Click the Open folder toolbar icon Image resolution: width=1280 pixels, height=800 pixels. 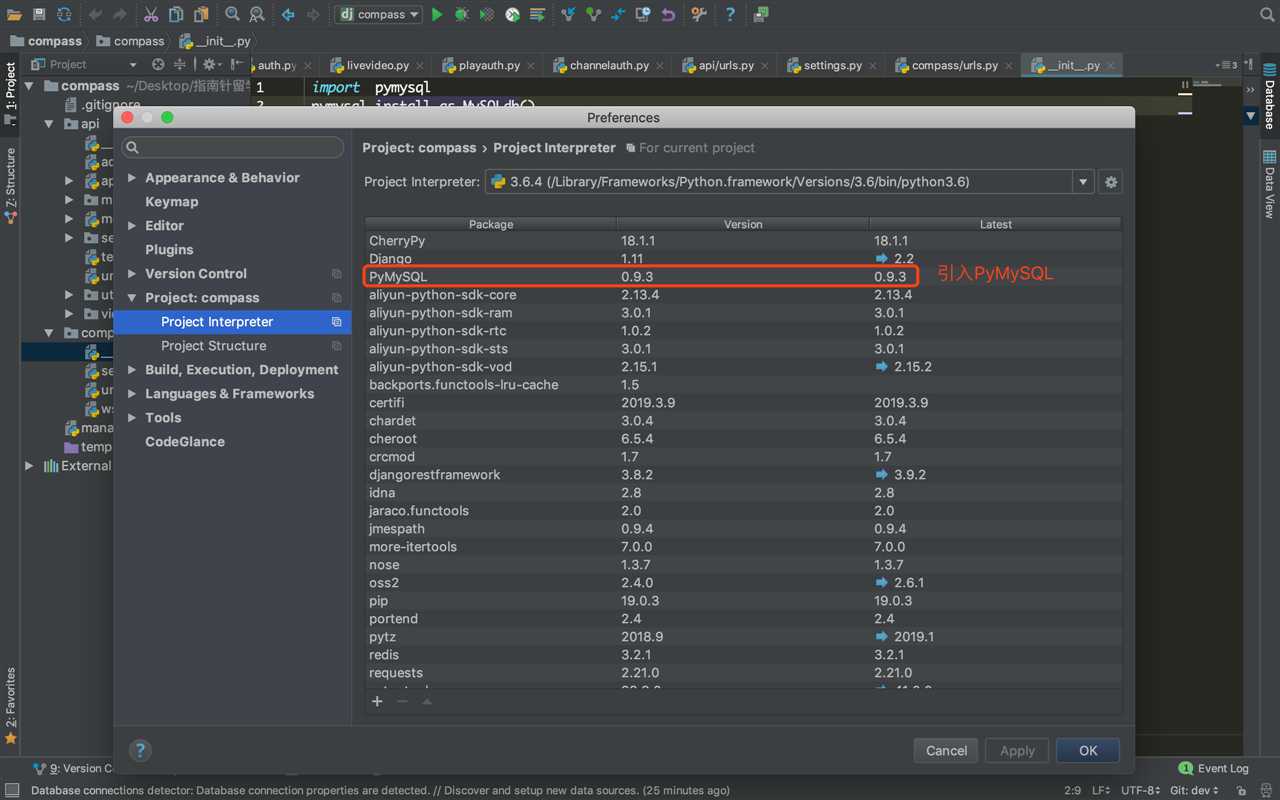(14, 14)
